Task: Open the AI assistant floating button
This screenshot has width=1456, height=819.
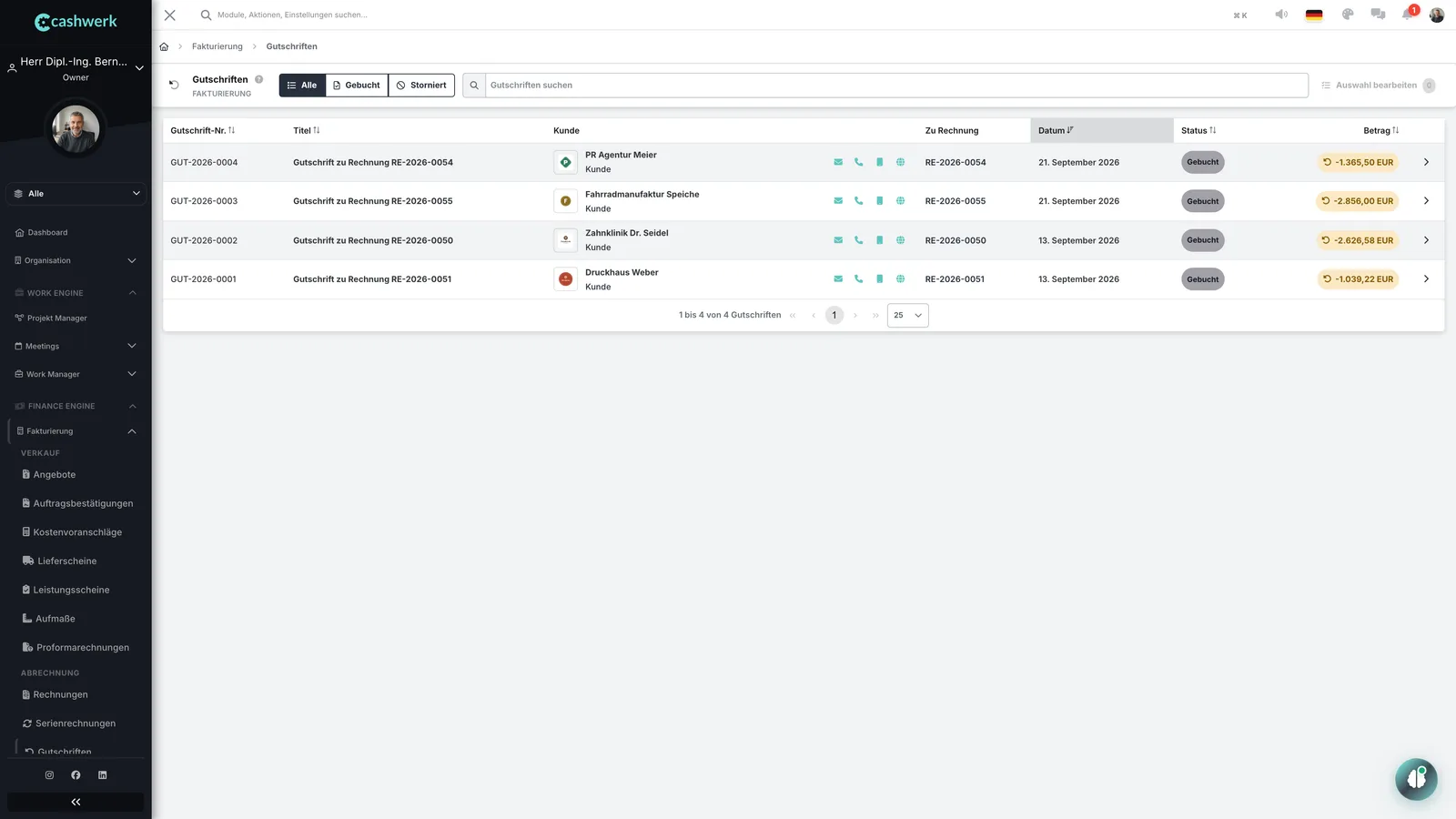Action: click(x=1416, y=779)
